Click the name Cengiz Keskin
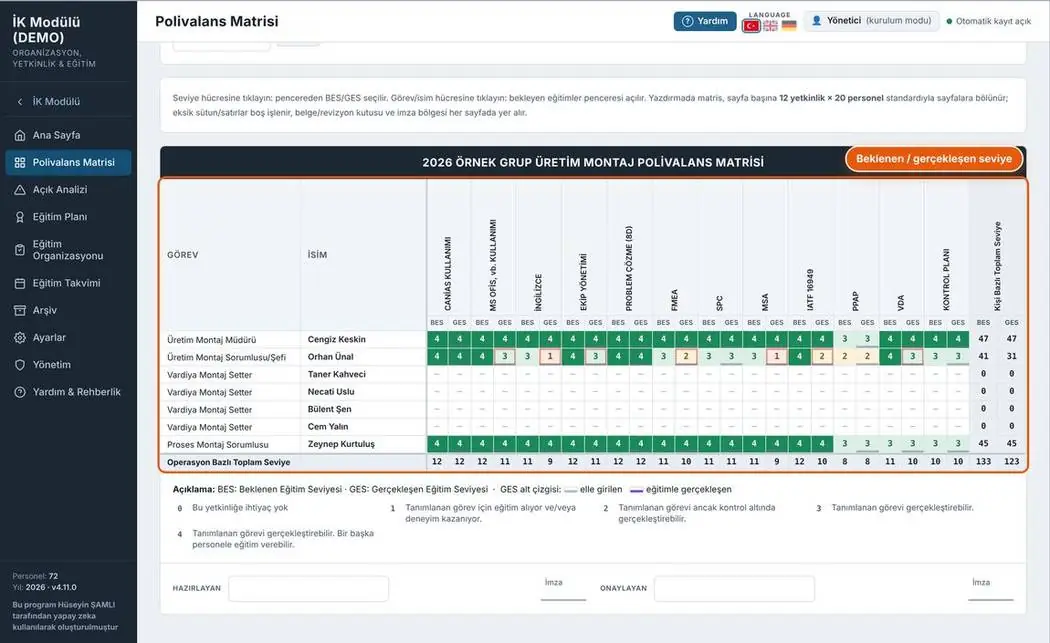Image resolution: width=1050 pixels, height=643 pixels. click(x=337, y=340)
